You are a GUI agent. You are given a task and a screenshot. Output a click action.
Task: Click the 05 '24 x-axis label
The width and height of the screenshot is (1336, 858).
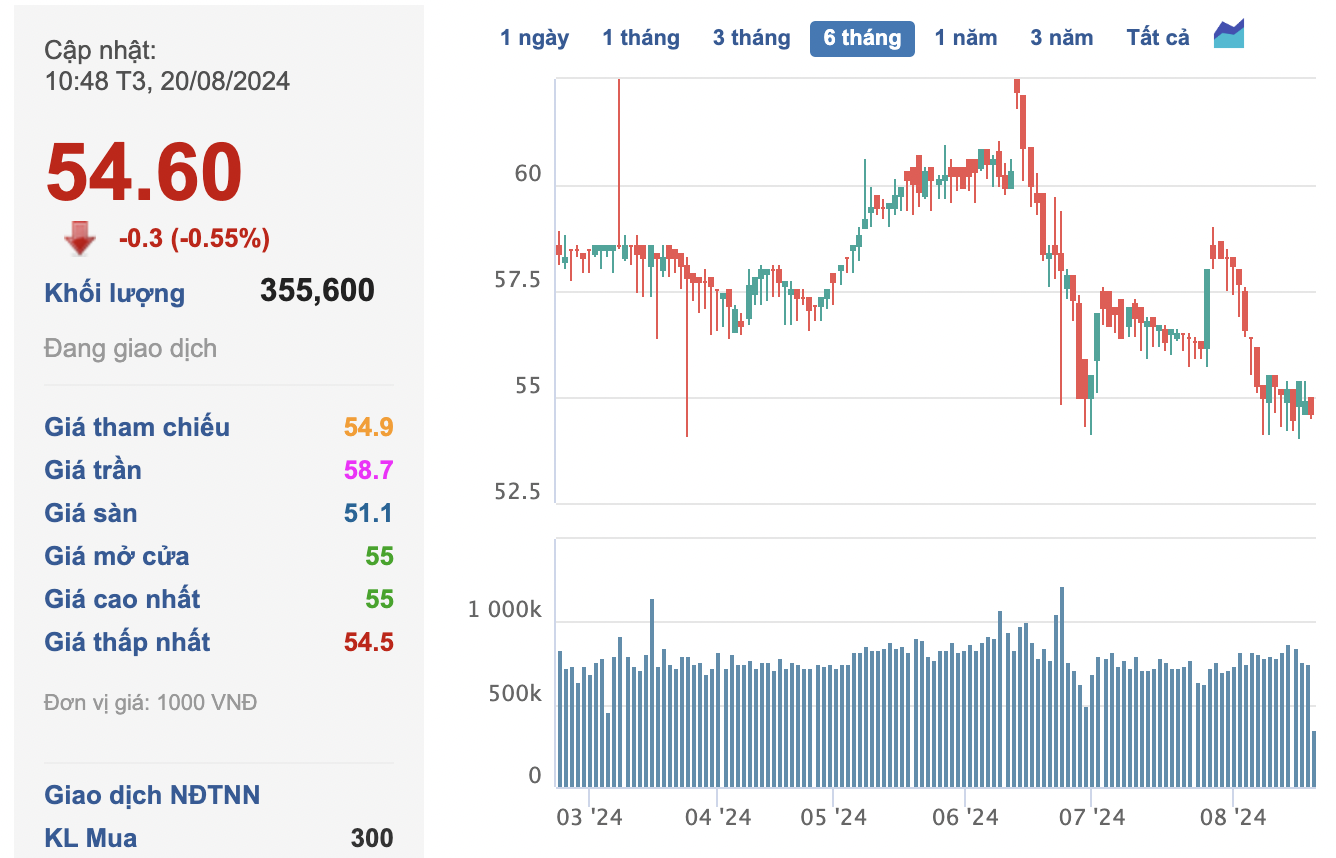point(834,817)
